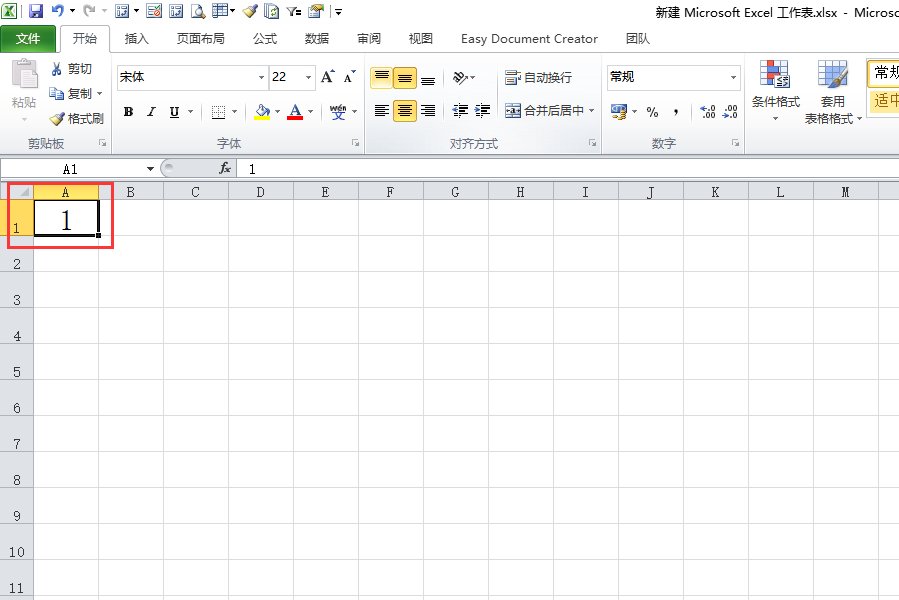The width and height of the screenshot is (899, 600).
Task: Toggle italic formatting
Action: click(x=152, y=112)
